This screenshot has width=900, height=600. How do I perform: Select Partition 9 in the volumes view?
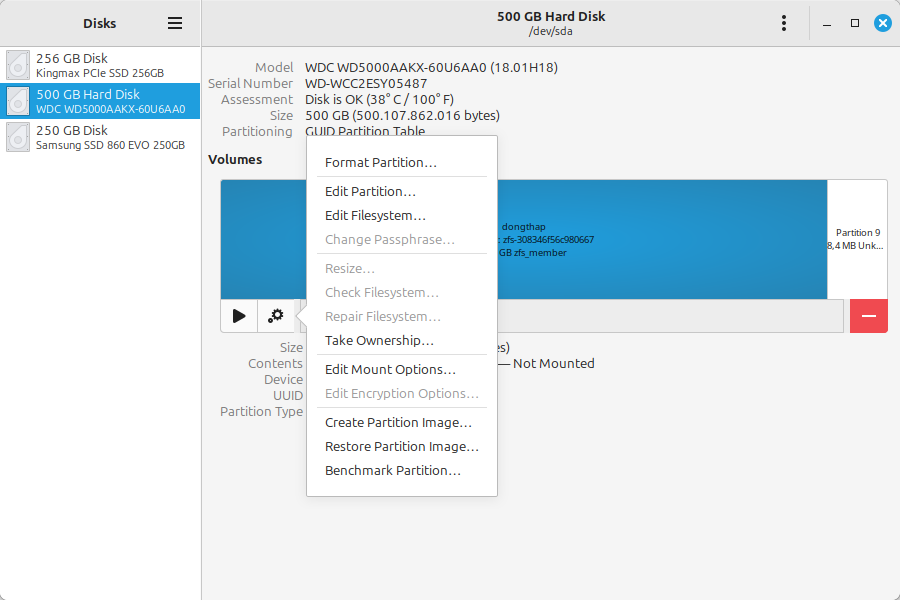[x=857, y=239]
